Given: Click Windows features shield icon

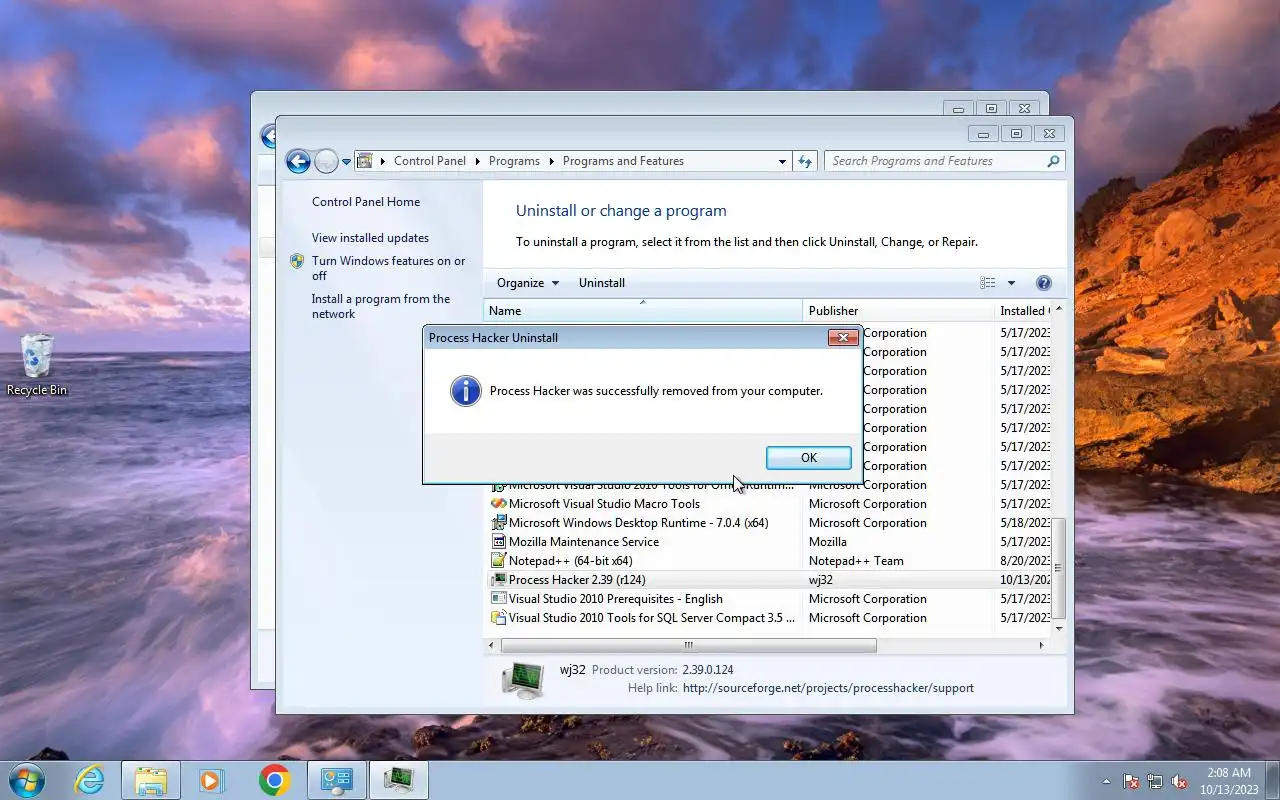Looking at the screenshot, I should (x=297, y=261).
